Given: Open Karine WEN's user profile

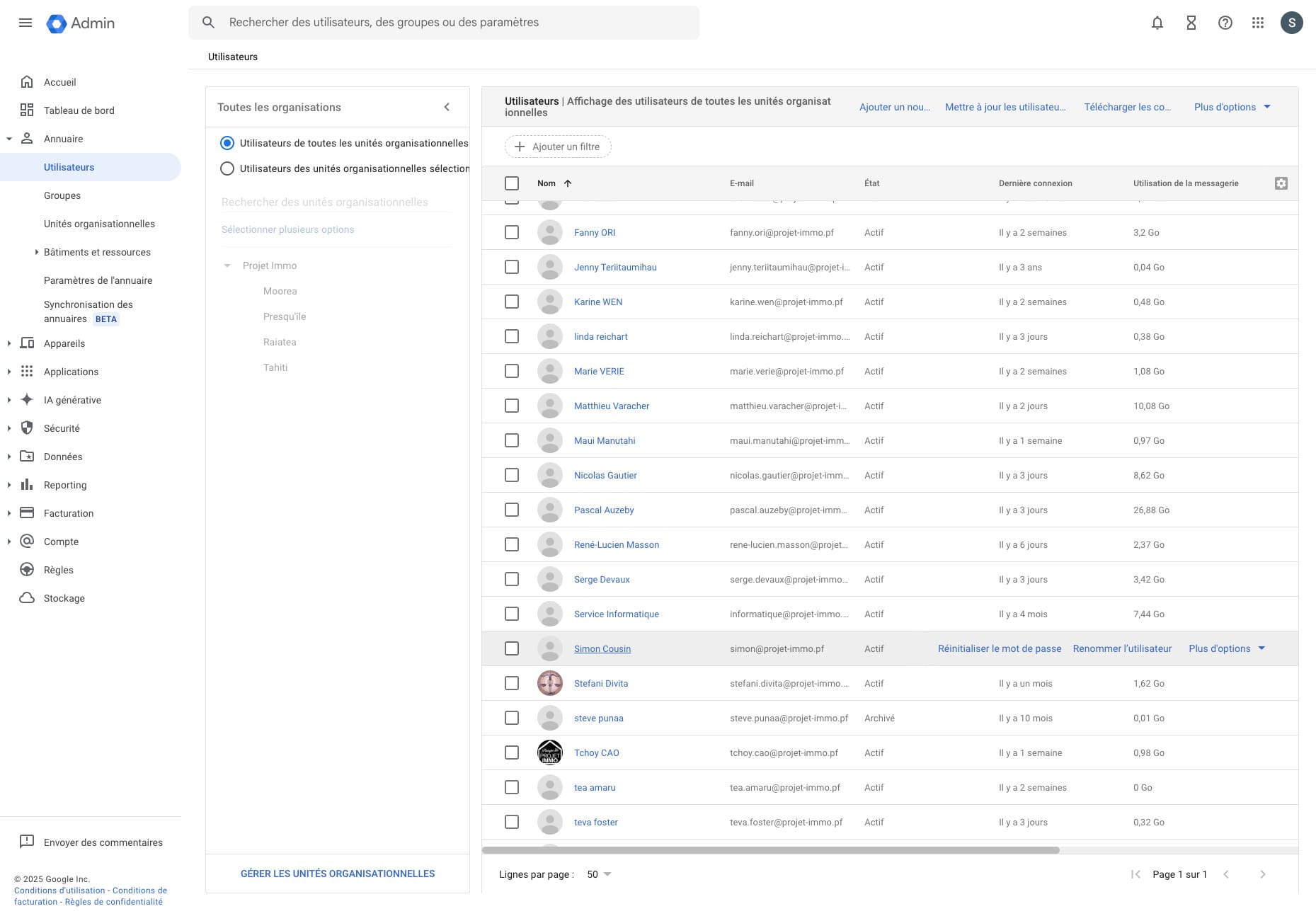Looking at the screenshot, I should pos(598,302).
